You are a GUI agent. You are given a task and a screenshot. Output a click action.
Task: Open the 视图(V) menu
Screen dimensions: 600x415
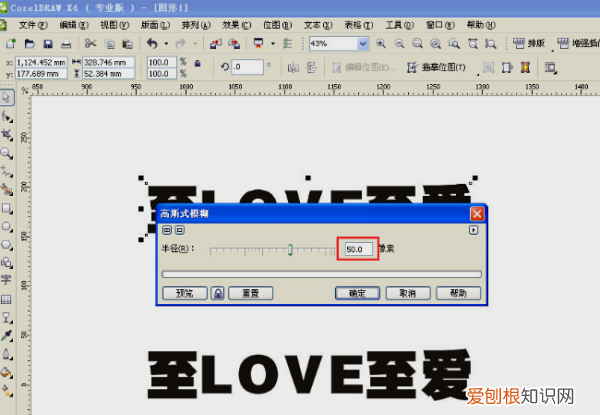coord(114,25)
